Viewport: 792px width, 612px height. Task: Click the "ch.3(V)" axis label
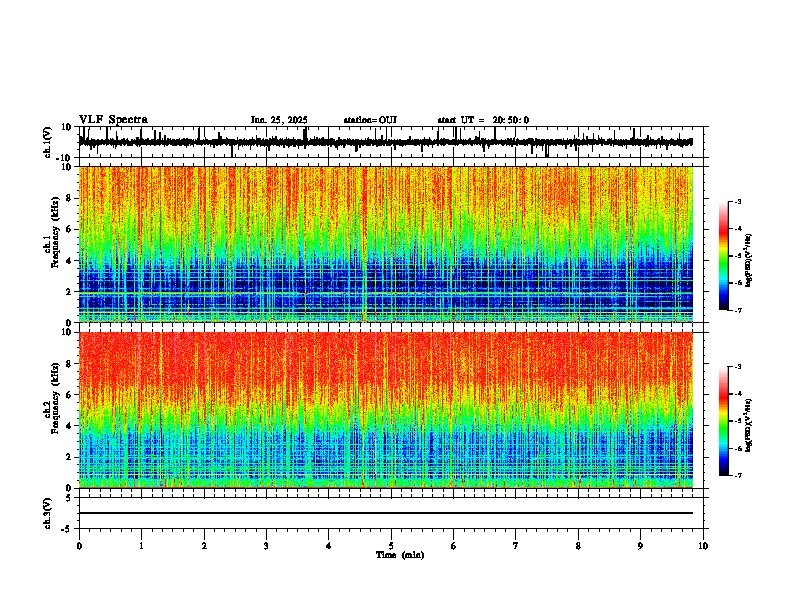coord(48,513)
